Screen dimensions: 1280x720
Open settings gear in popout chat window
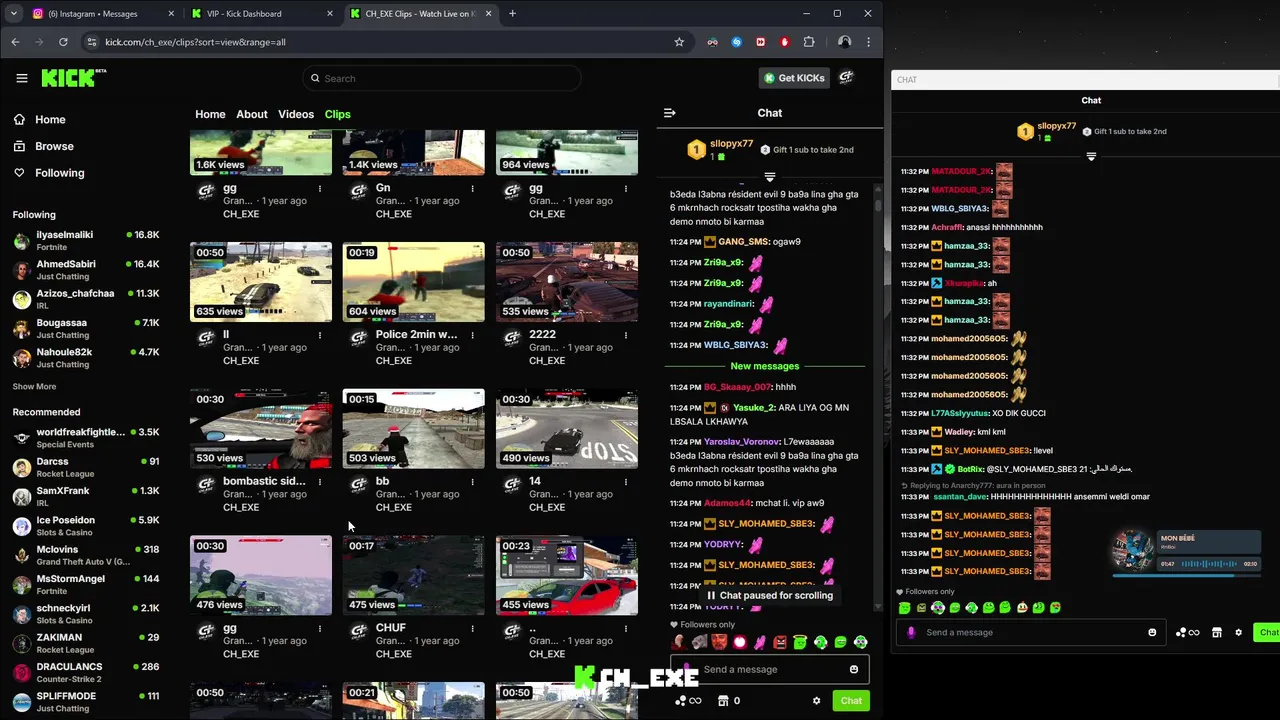[x=1238, y=632]
